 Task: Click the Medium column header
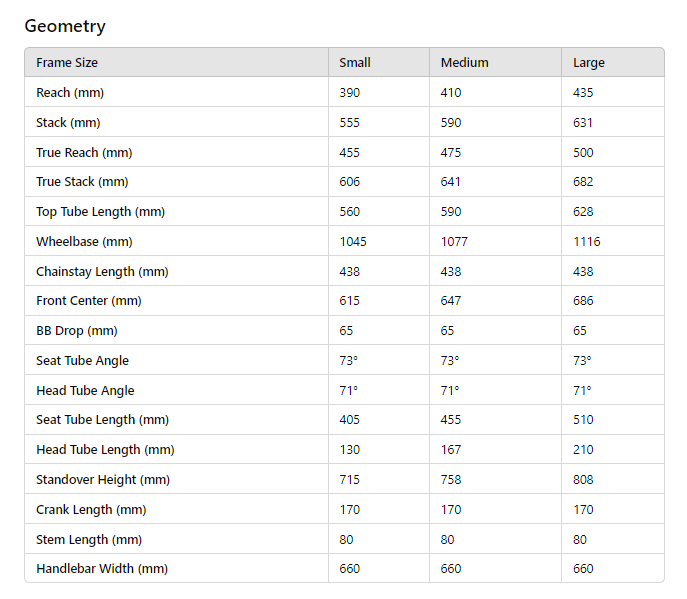click(x=465, y=63)
